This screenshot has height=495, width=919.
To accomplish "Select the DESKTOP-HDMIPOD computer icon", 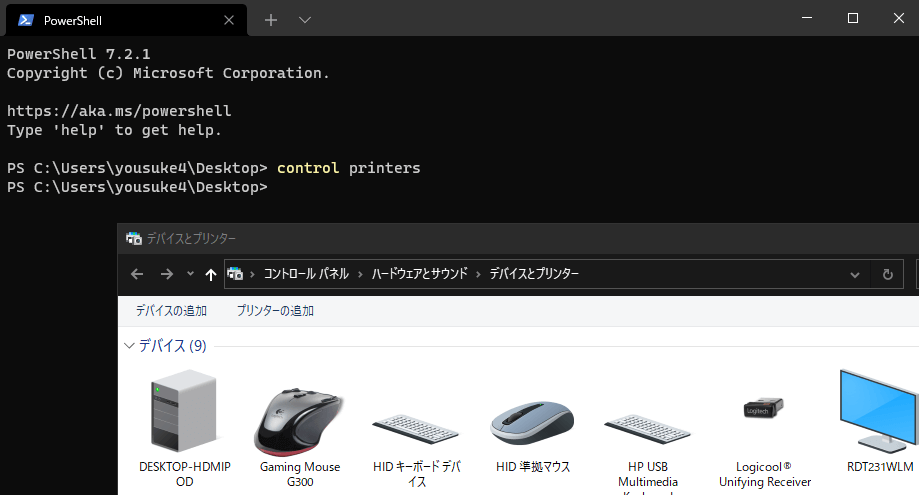I will point(184,411).
